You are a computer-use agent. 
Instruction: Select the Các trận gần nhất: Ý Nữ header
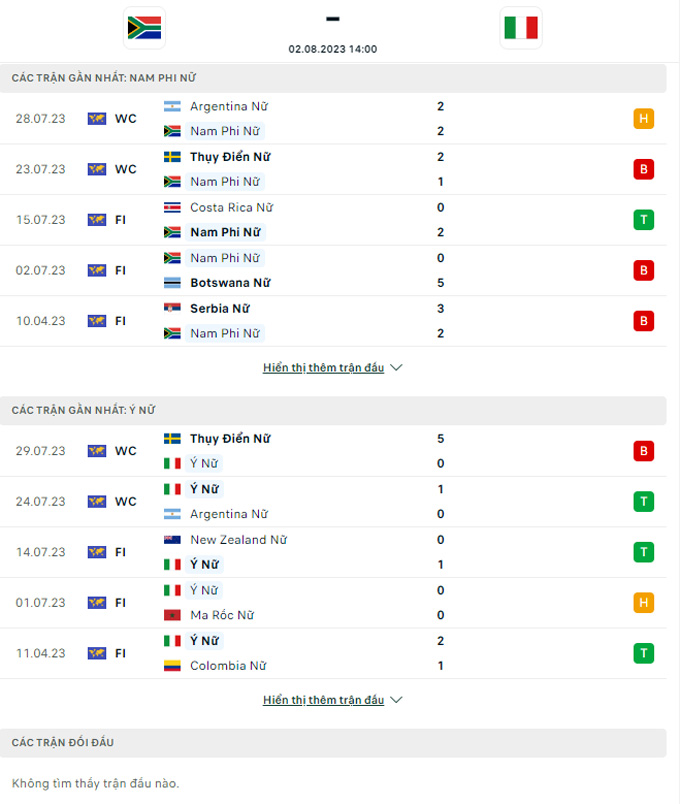click(83, 410)
